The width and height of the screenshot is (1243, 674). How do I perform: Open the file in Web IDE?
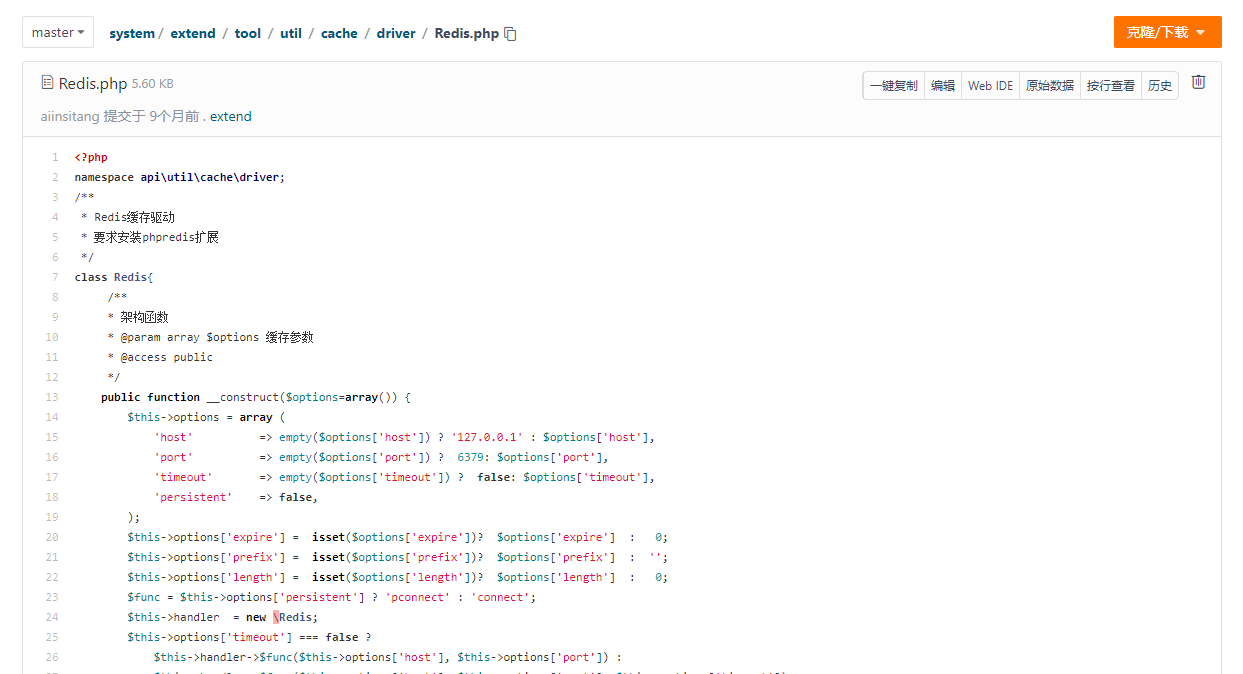point(990,86)
